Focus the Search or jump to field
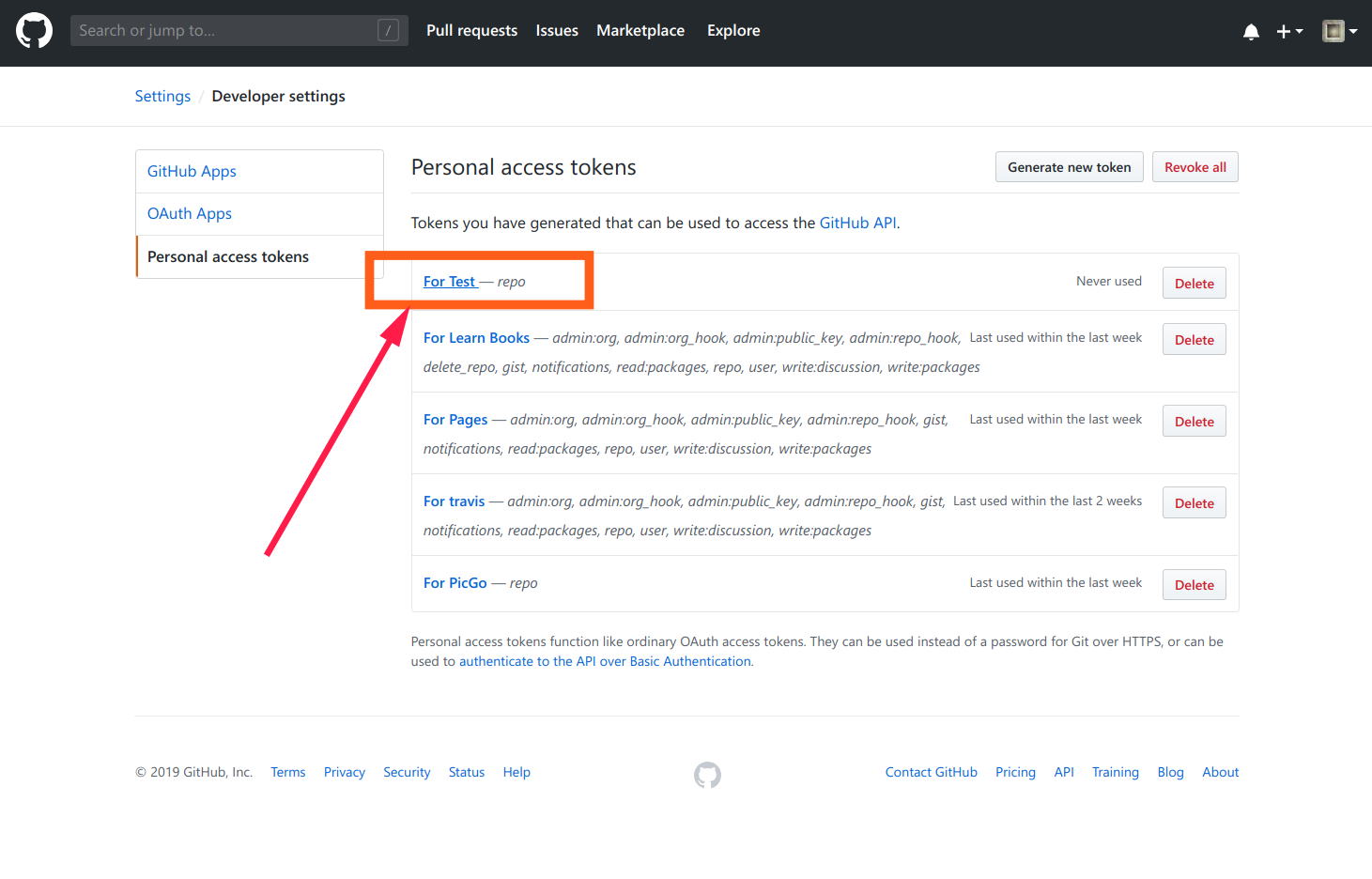The width and height of the screenshot is (1372, 879). pos(239,31)
